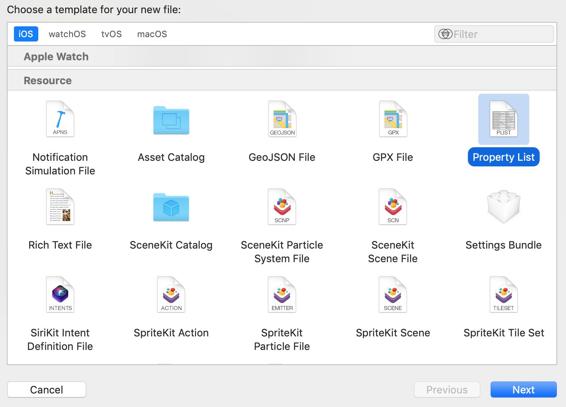Select the Notification Simulation File template icon
This screenshot has height=407, width=566.
pyautogui.click(x=60, y=119)
